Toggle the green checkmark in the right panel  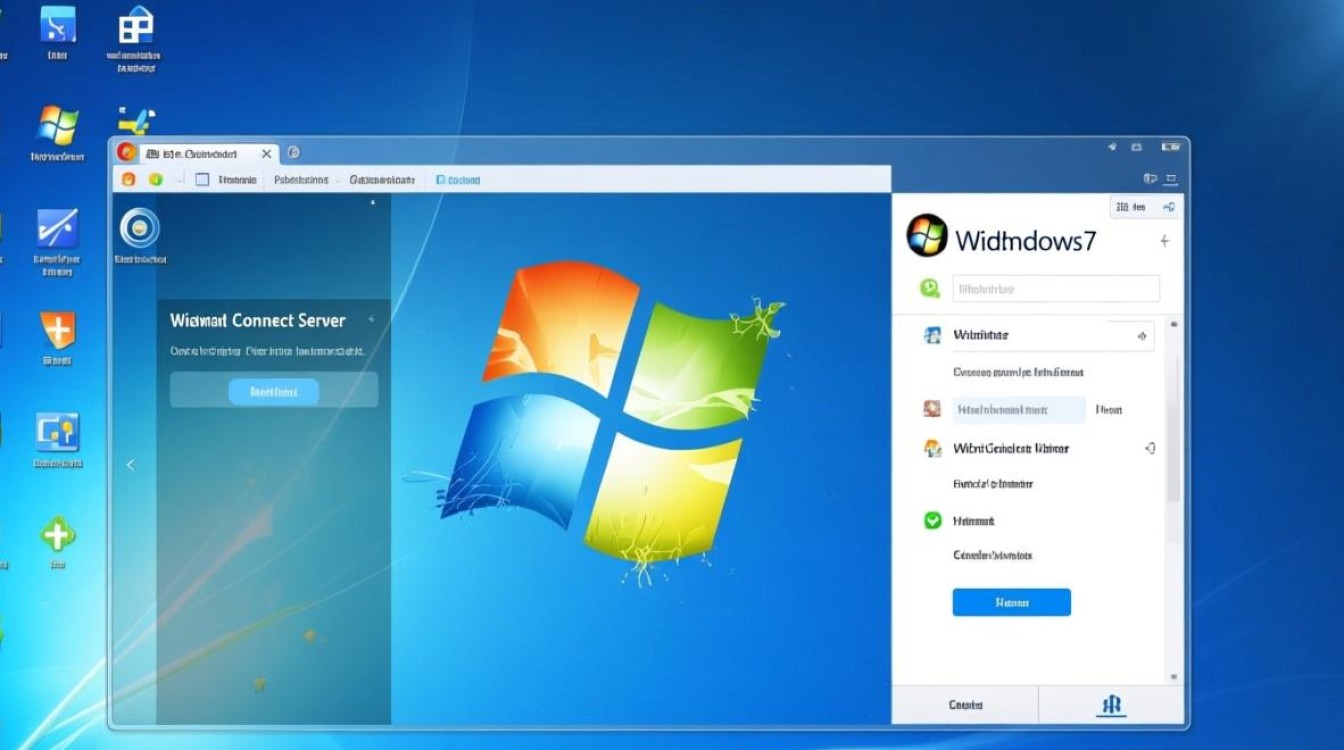tap(932, 520)
